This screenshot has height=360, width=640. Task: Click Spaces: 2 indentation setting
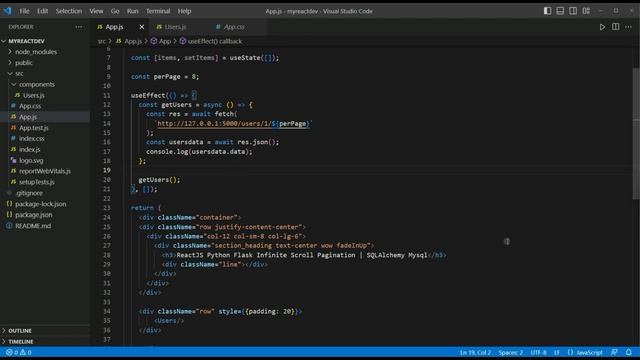(x=510, y=352)
